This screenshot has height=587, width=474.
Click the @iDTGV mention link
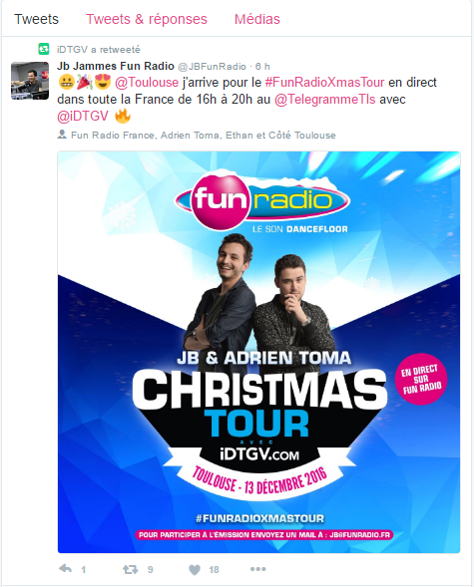click(83, 116)
